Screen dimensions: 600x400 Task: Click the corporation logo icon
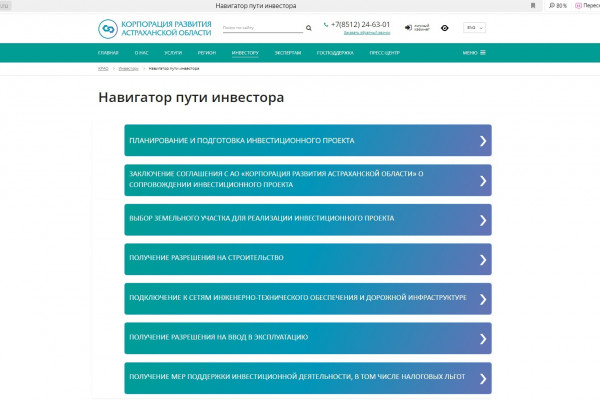(108, 29)
